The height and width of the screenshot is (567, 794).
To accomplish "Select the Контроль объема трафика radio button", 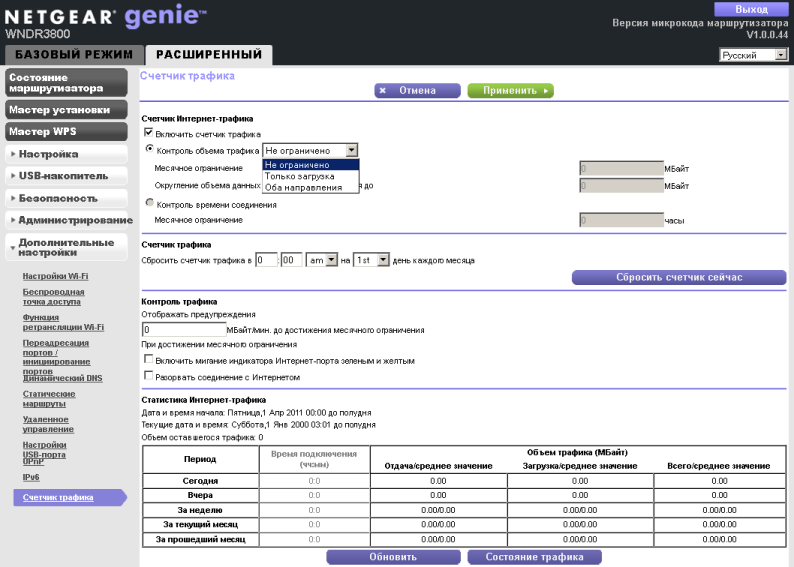I will [149, 149].
